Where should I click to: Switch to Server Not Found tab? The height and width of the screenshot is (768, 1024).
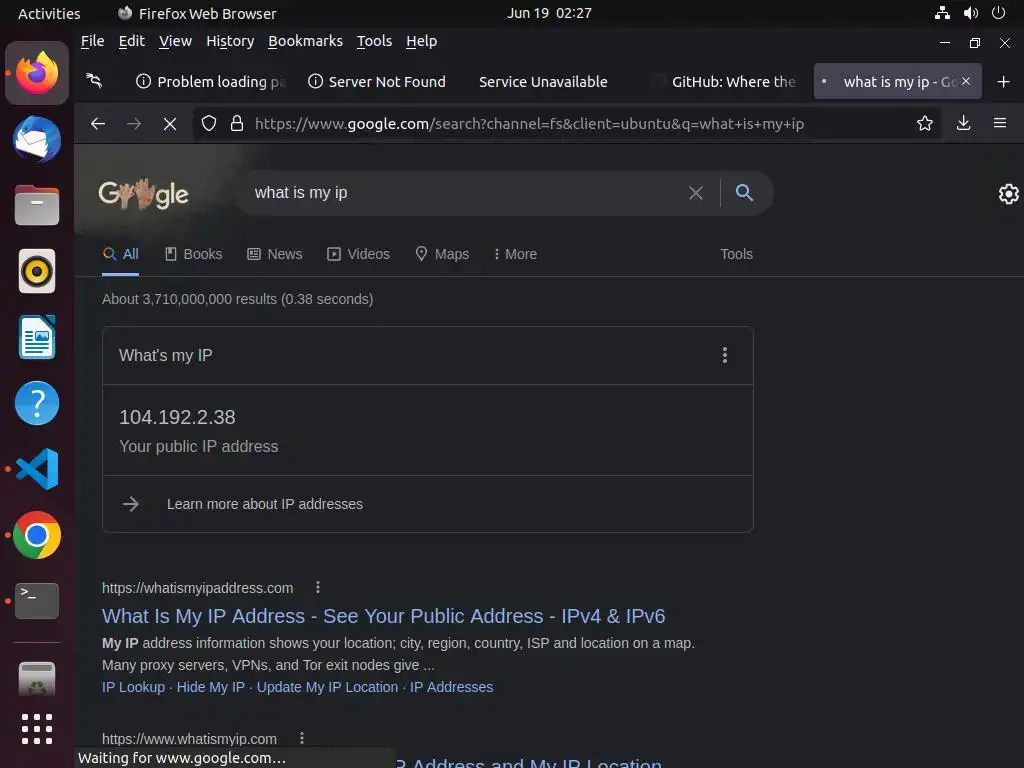(377, 82)
